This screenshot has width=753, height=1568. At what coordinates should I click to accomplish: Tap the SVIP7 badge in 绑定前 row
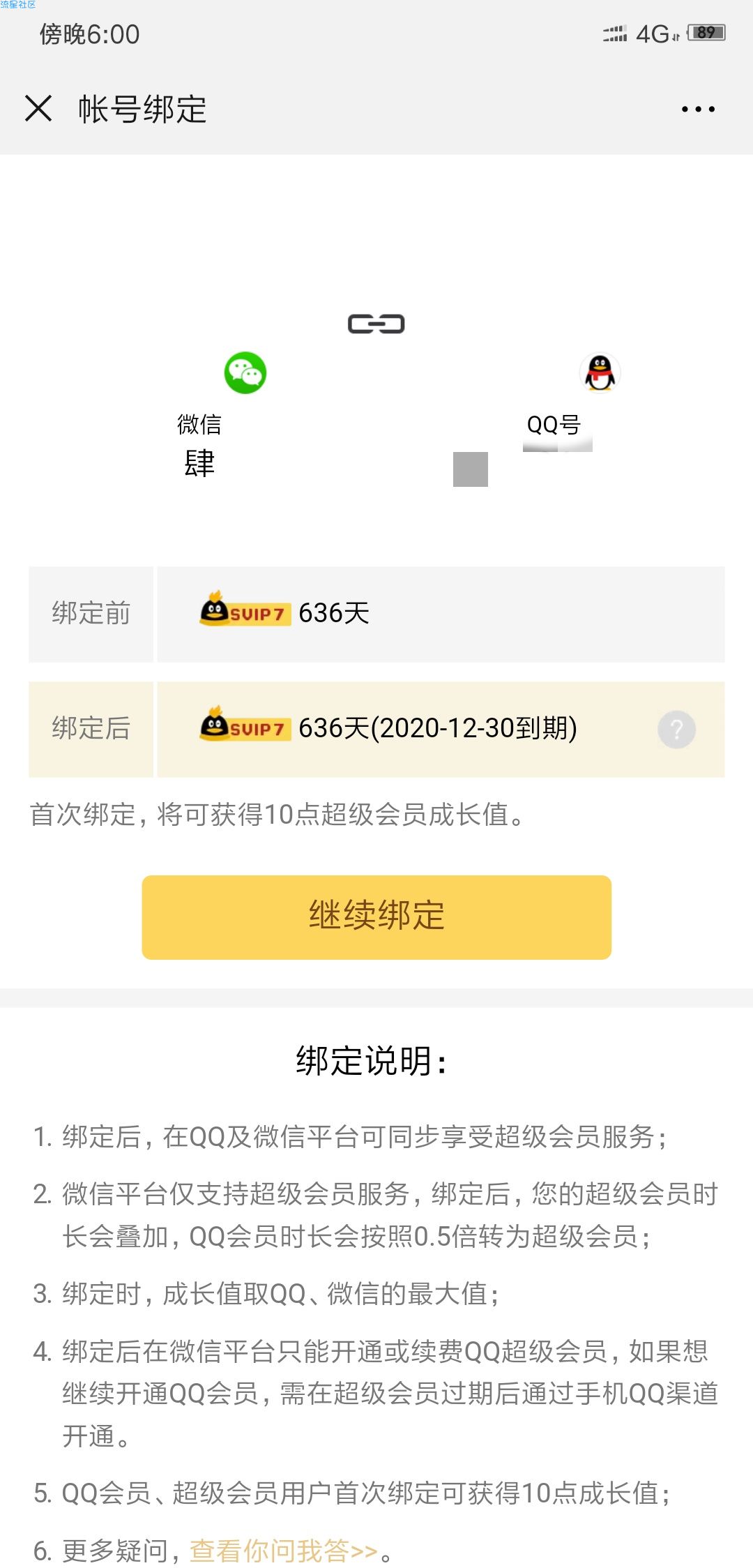245,610
